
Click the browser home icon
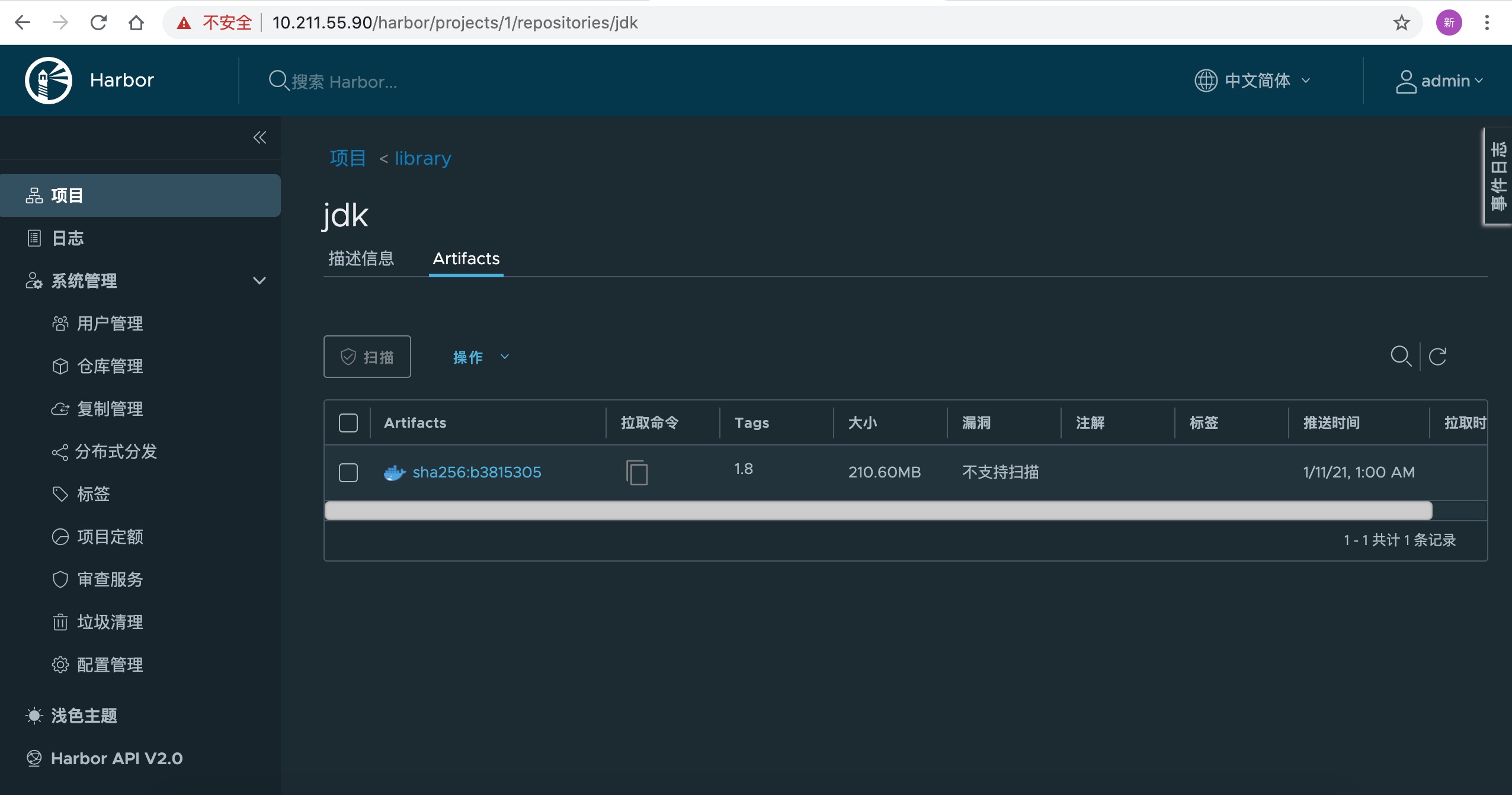(136, 23)
